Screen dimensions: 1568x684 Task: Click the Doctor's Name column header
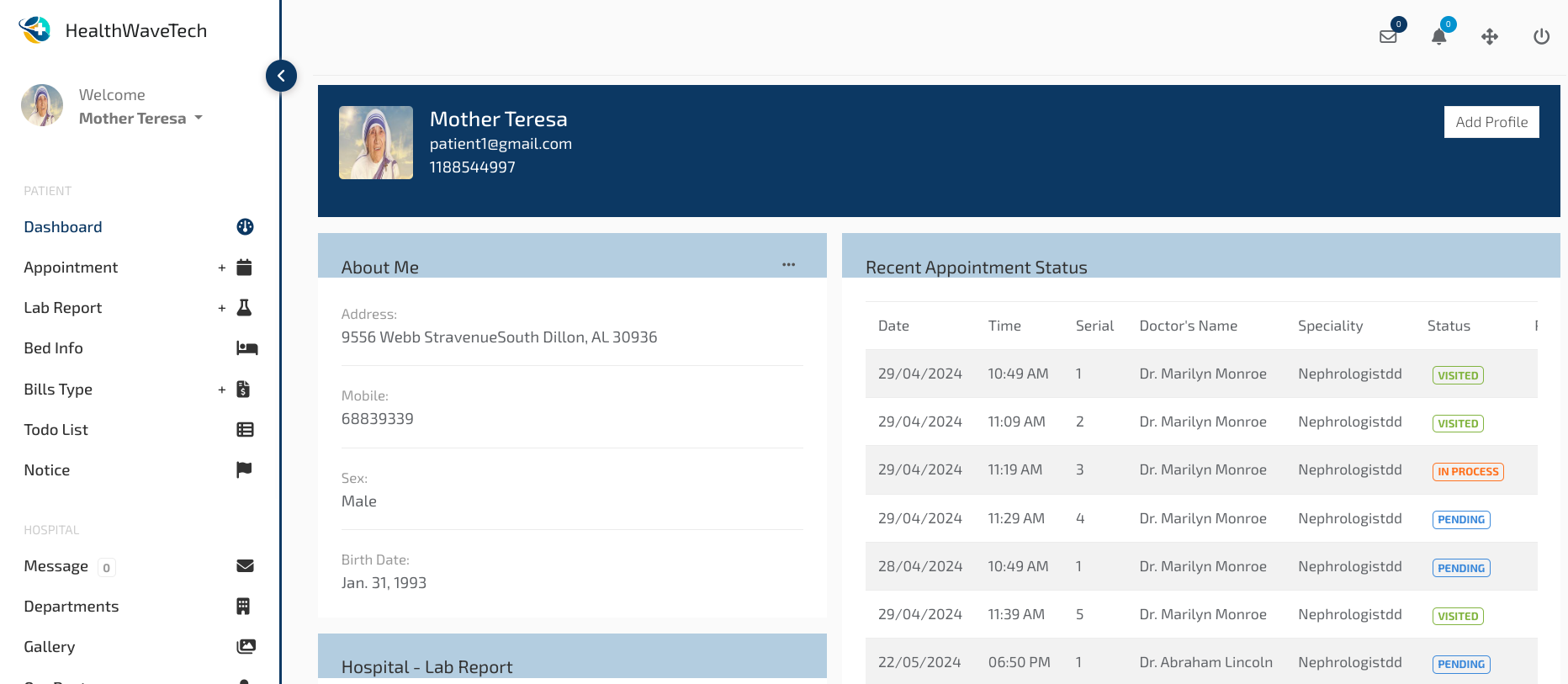click(1189, 326)
